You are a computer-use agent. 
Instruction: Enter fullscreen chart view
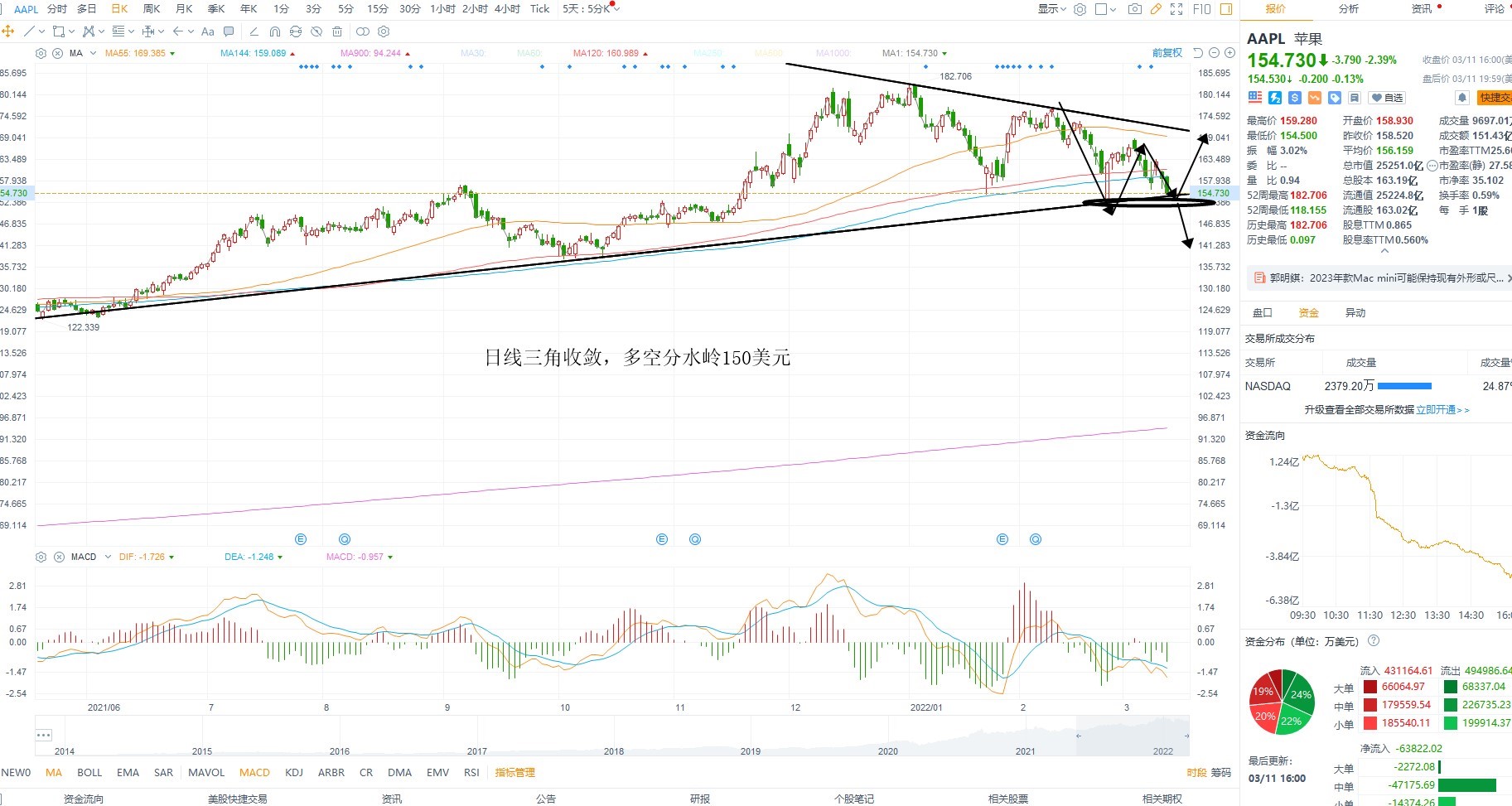pyautogui.click(x=1176, y=9)
